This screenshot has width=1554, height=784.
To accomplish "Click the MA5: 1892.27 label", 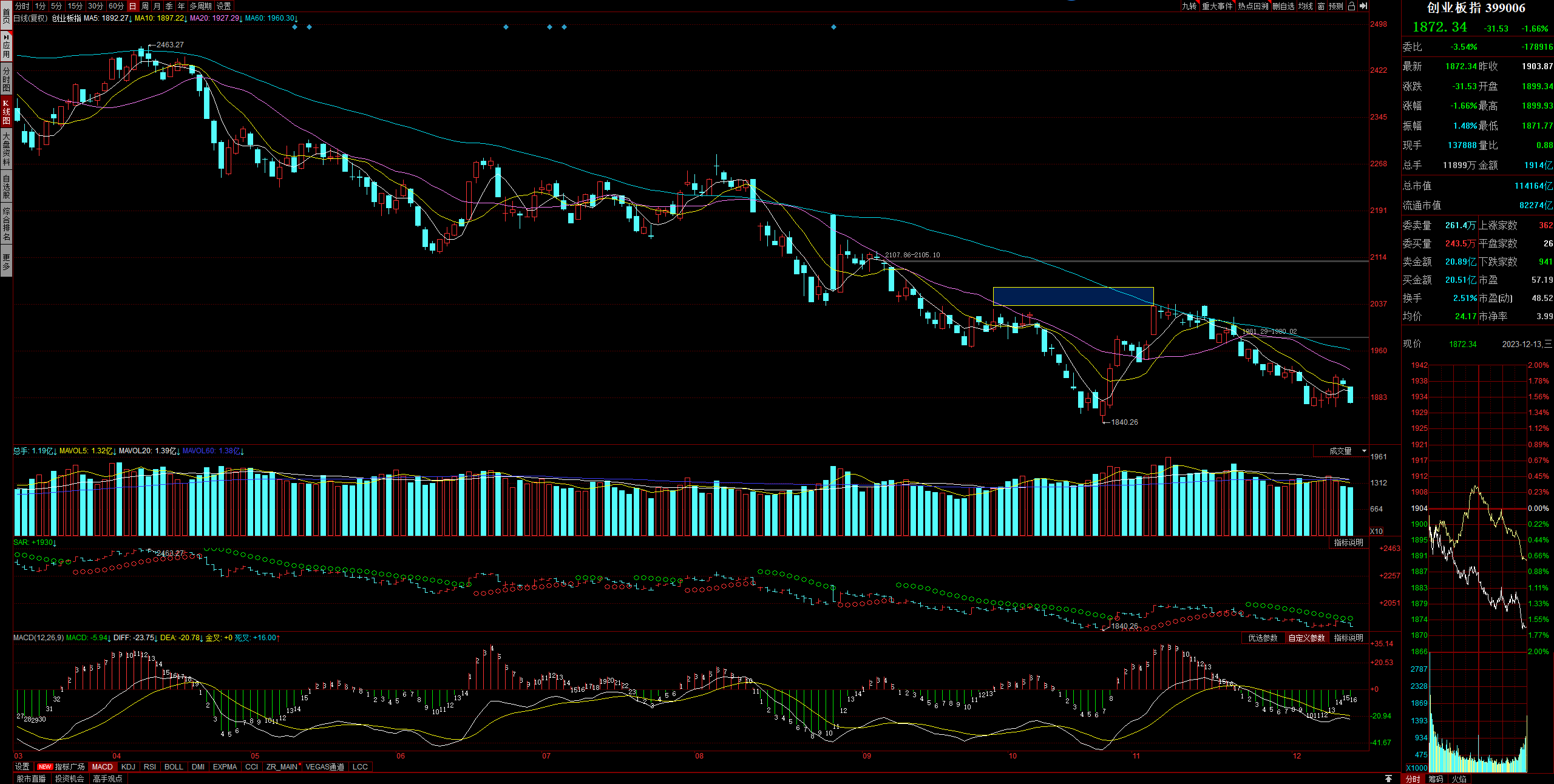I will pos(109,18).
